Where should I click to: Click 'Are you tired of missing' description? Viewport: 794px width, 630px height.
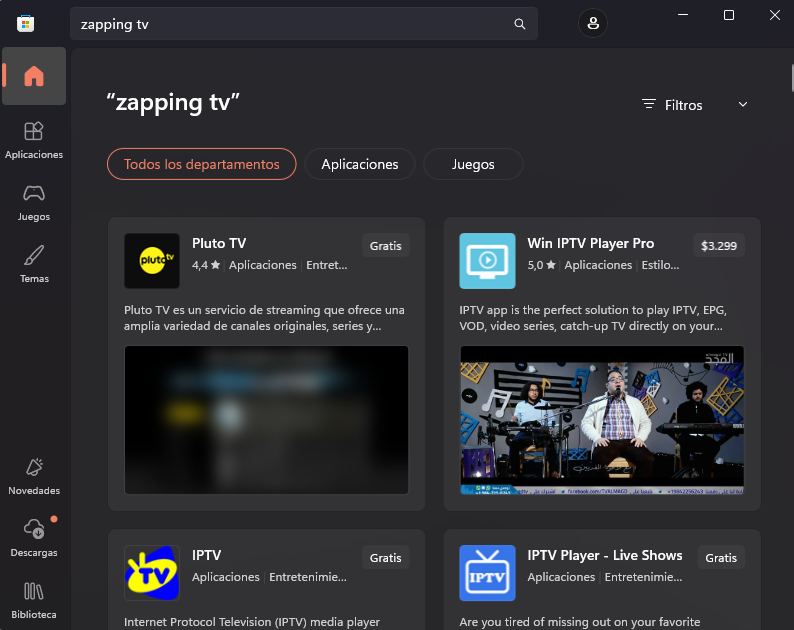pos(580,622)
